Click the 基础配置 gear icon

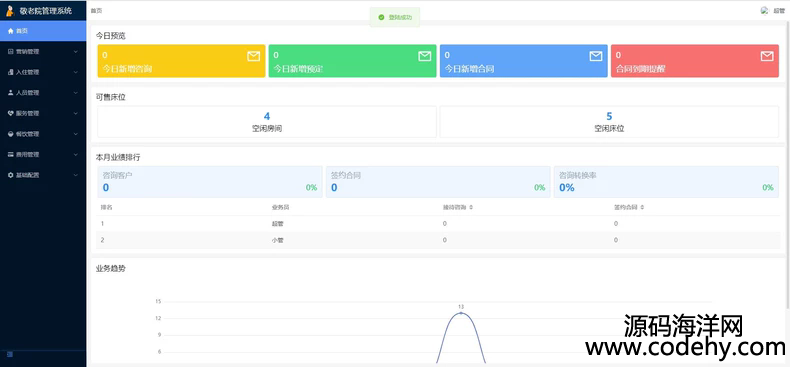click(x=11, y=175)
